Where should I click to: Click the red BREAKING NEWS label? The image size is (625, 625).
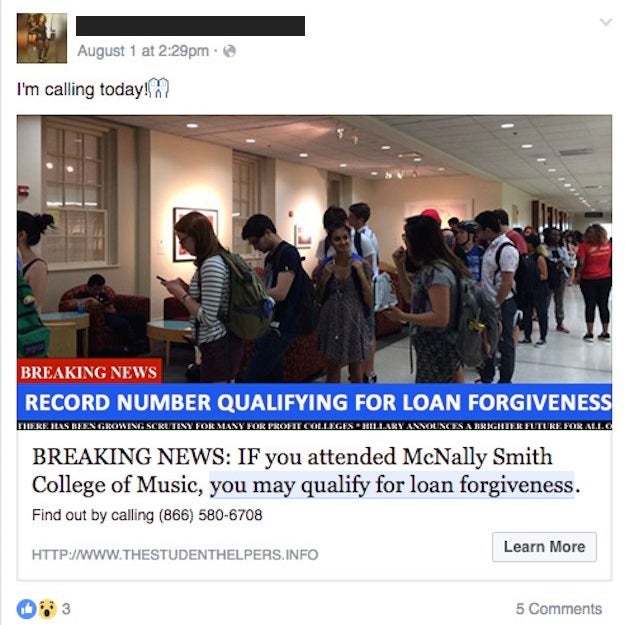pyautogui.click(x=89, y=372)
